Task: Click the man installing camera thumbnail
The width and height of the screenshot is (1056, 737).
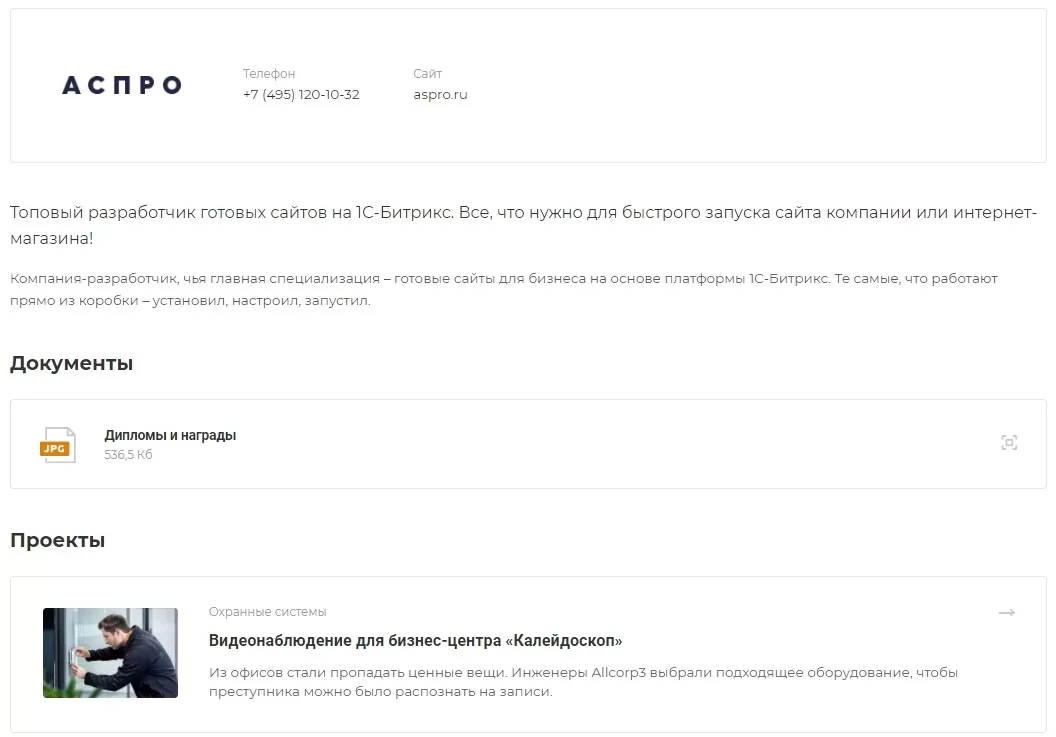Action: [110, 653]
